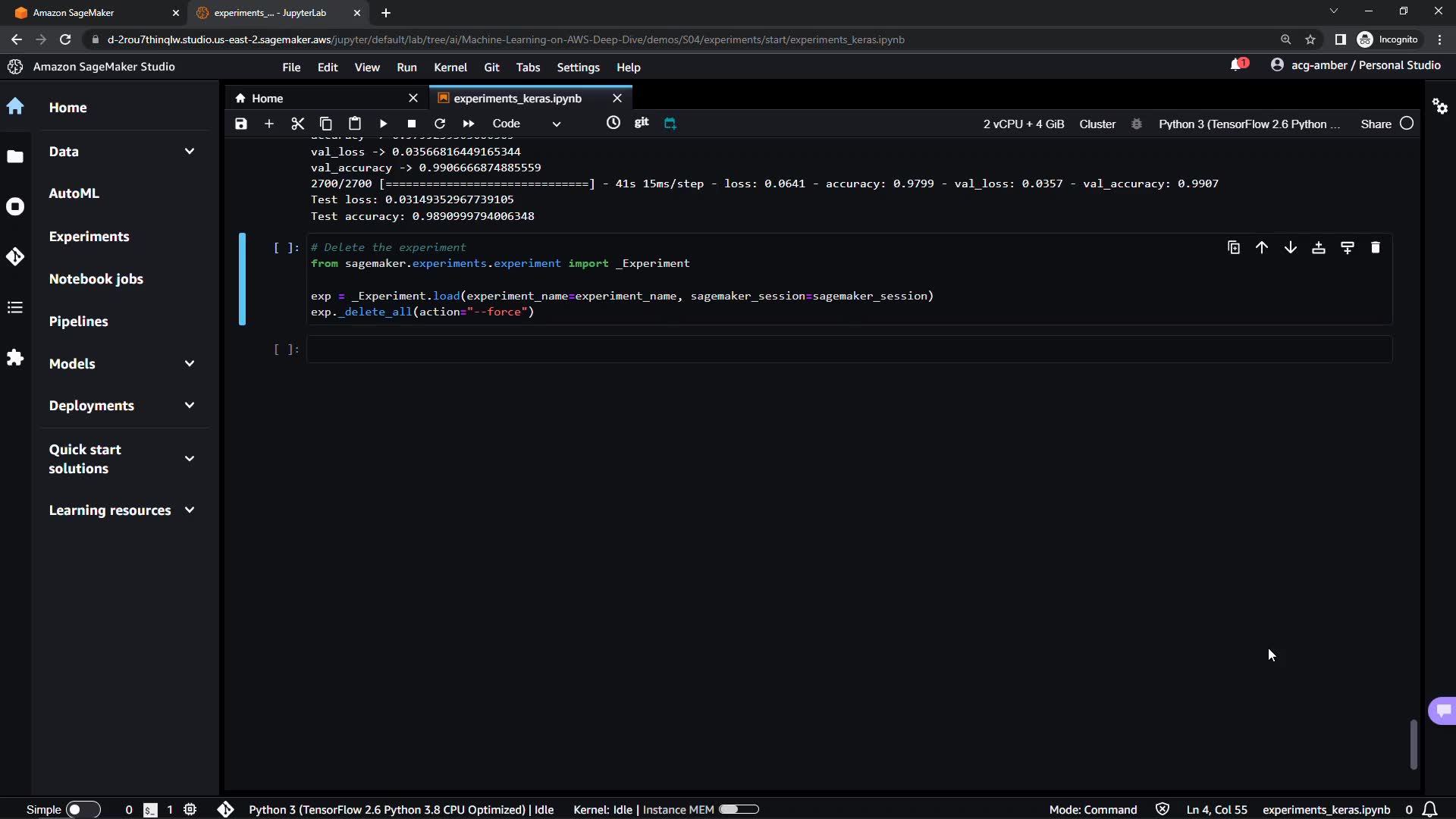Run the selected cell with play icon
This screenshot has width=1456, height=819.
pos(383,124)
